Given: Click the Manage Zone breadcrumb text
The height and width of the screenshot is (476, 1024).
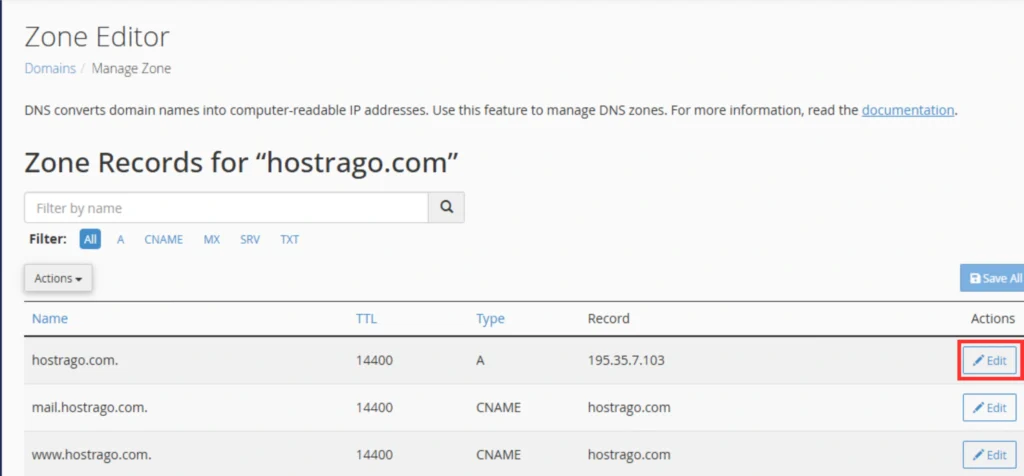Looking at the screenshot, I should click(x=131, y=69).
